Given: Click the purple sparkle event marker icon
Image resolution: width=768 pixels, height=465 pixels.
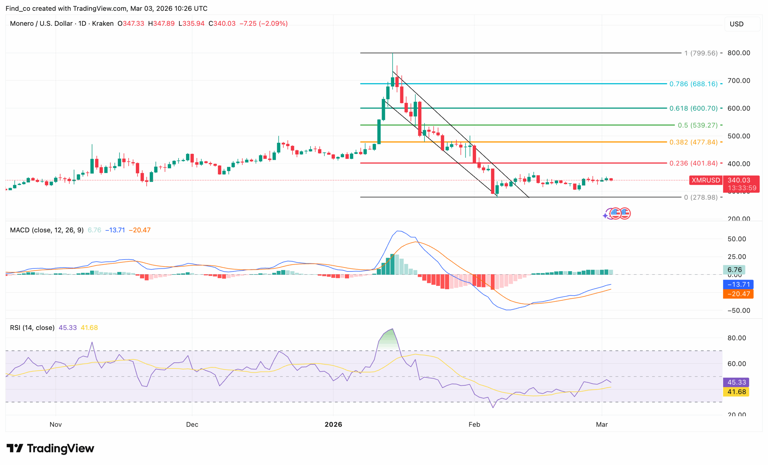Looking at the screenshot, I should (x=607, y=214).
